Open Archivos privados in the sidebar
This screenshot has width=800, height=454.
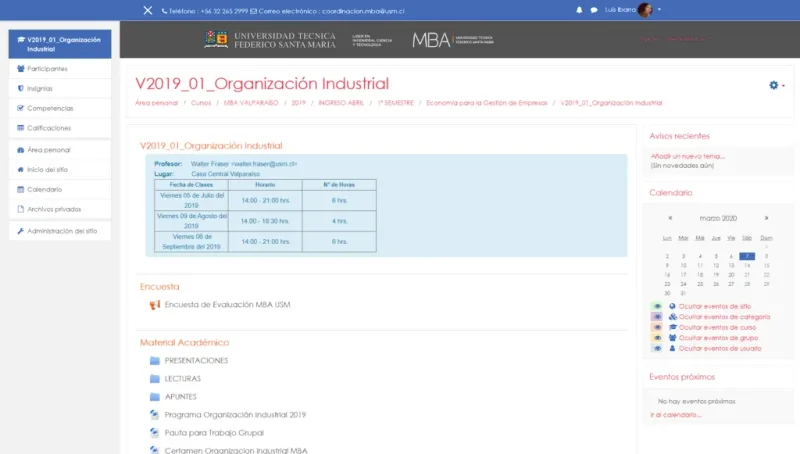60,209
